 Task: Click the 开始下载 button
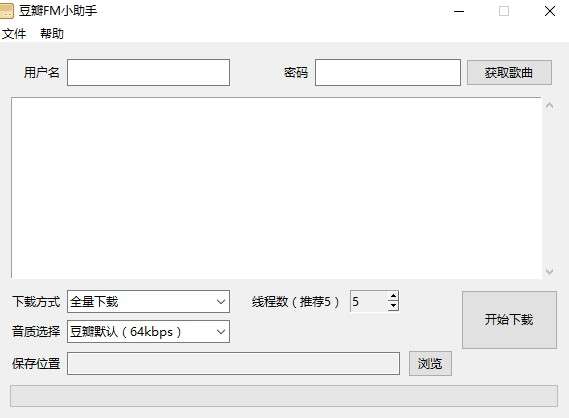click(509, 320)
